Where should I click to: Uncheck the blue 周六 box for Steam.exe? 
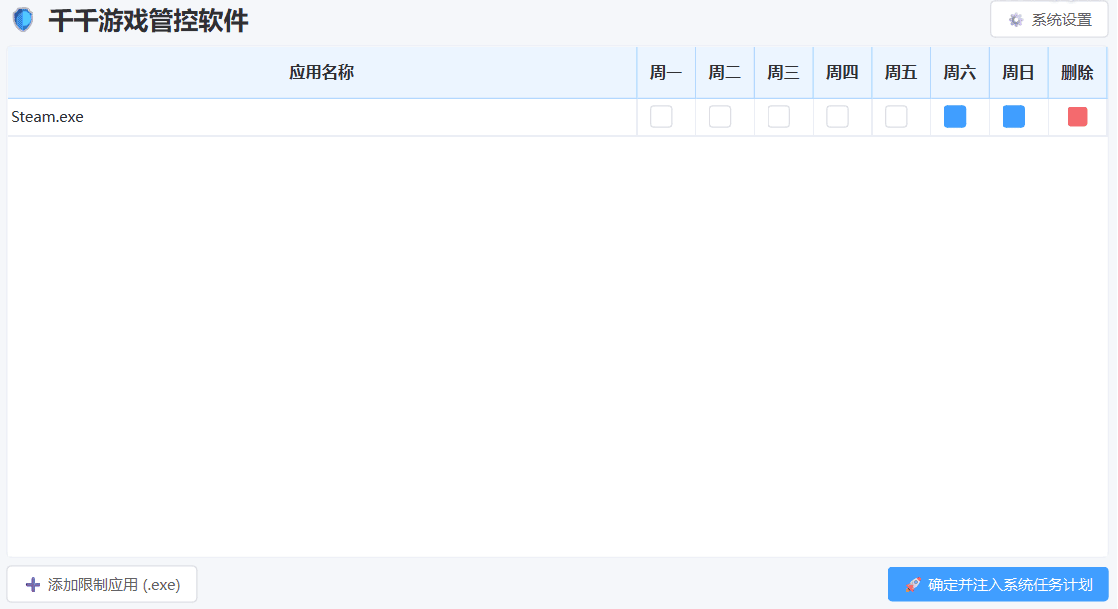(x=955, y=117)
